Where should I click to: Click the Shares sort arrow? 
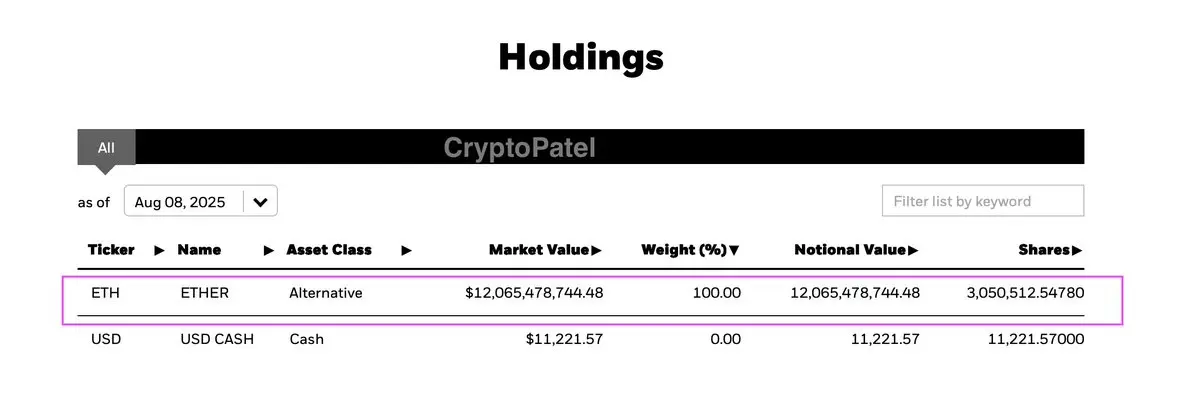1077,250
